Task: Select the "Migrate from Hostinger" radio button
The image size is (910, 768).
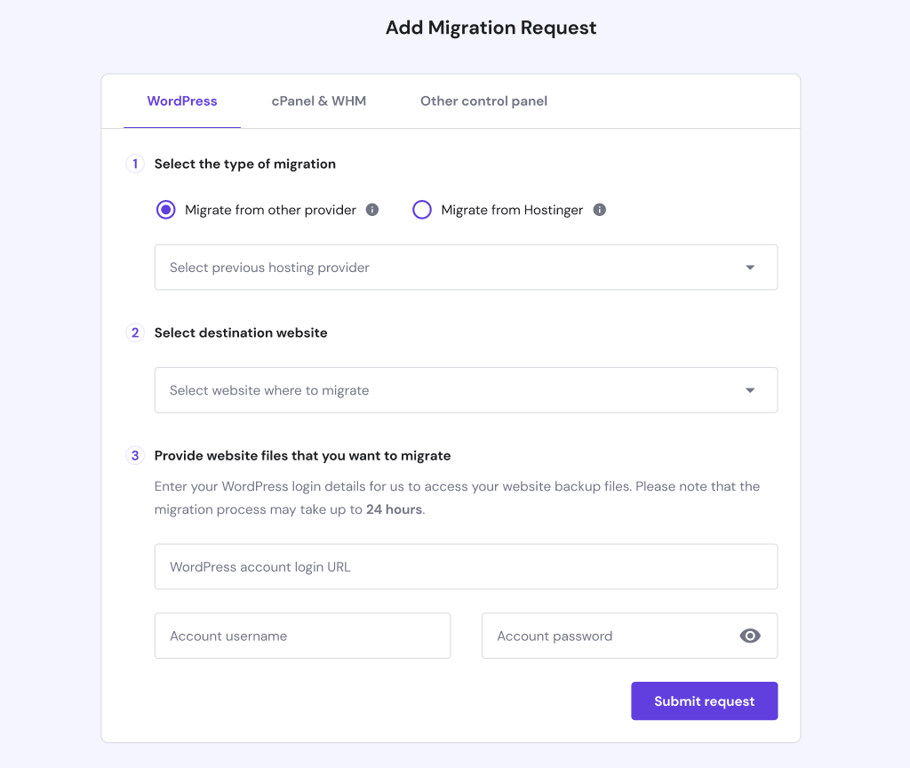Action: [422, 210]
